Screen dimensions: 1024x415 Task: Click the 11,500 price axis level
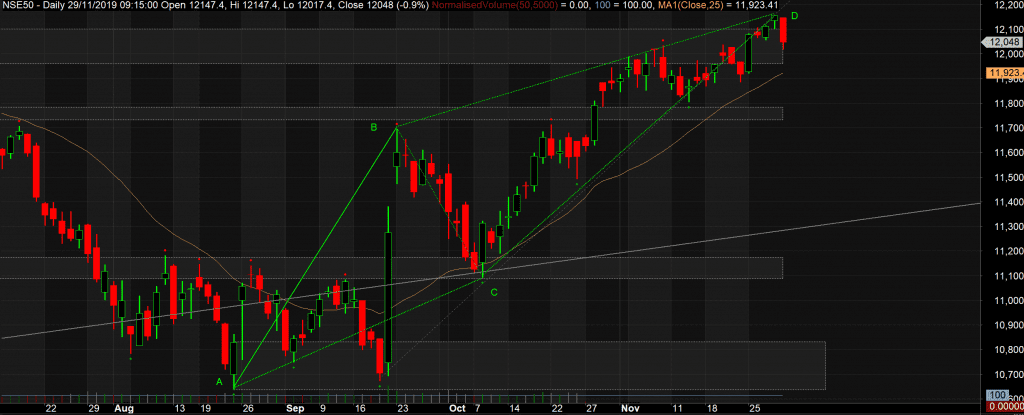click(x=1005, y=177)
